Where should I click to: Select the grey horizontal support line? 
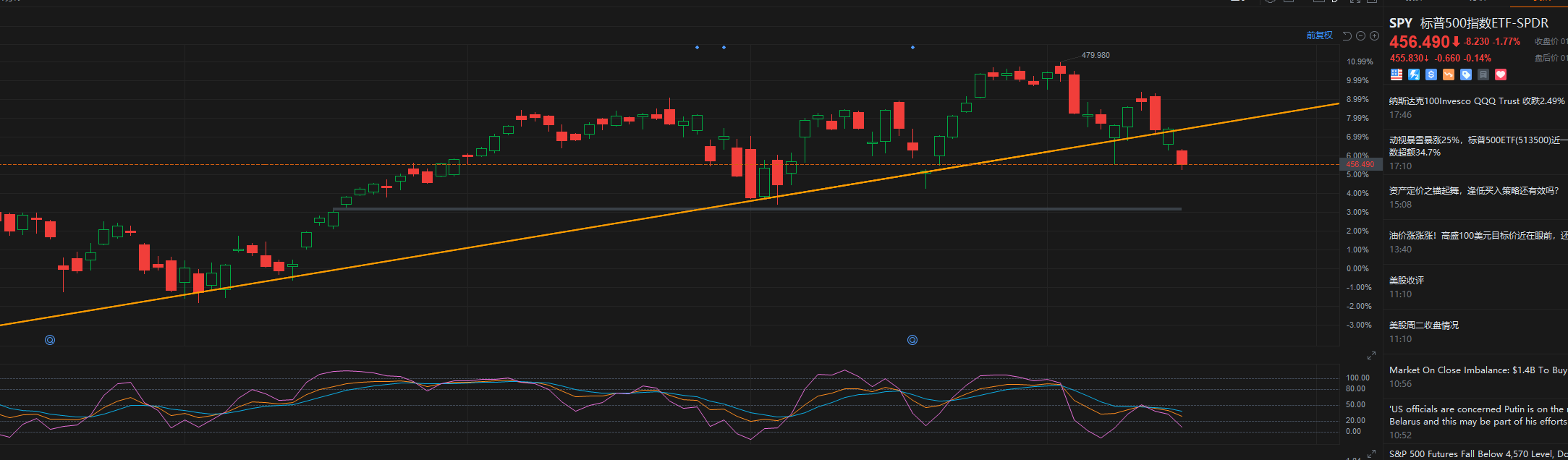(x=757, y=209)
